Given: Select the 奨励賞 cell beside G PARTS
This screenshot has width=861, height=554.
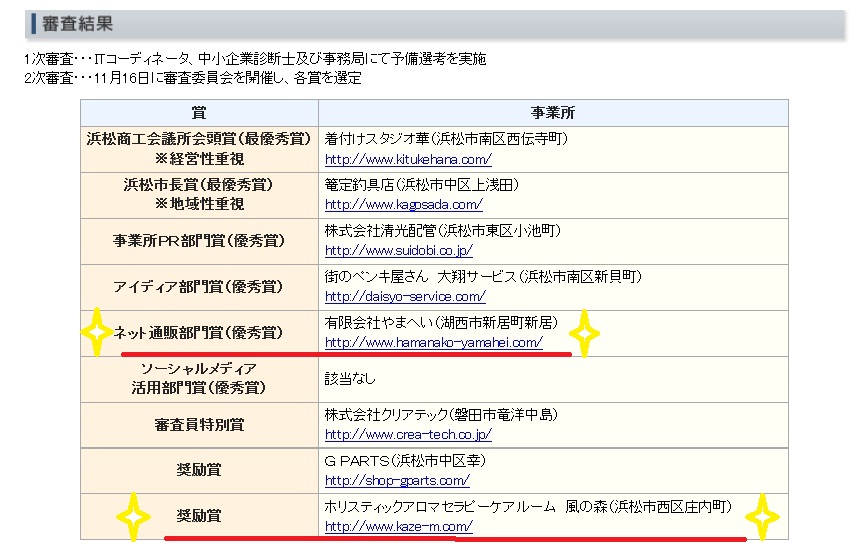Looking at the screenshot, I should [199, 471].
